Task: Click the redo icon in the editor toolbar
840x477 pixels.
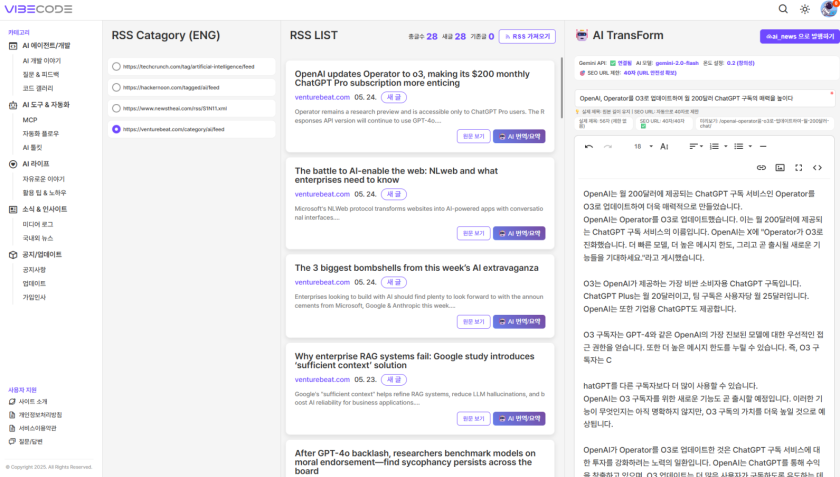Action: [608, 146]
